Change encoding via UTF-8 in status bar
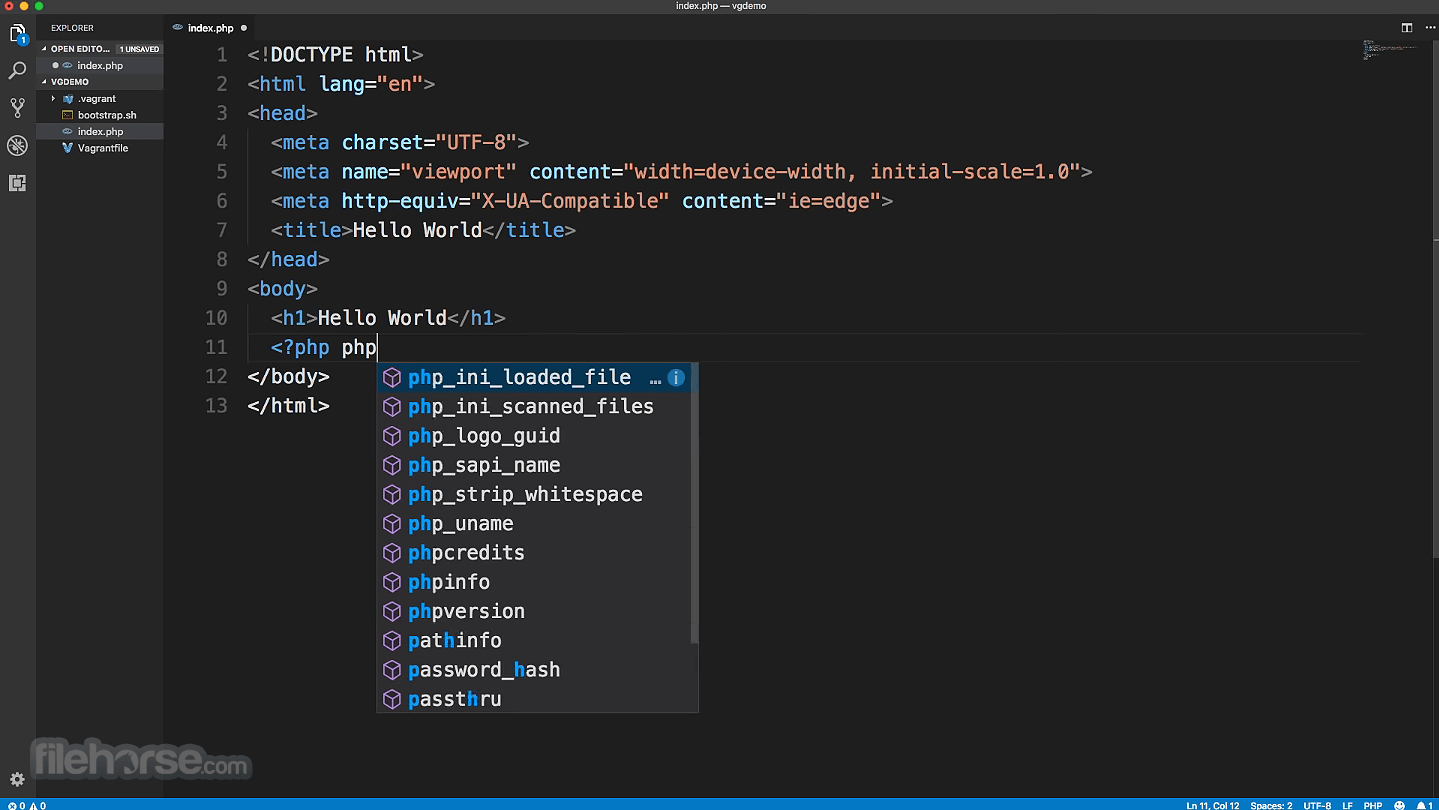The width and height of the screenshot is (1439, 810). (x=1317, y=805)
